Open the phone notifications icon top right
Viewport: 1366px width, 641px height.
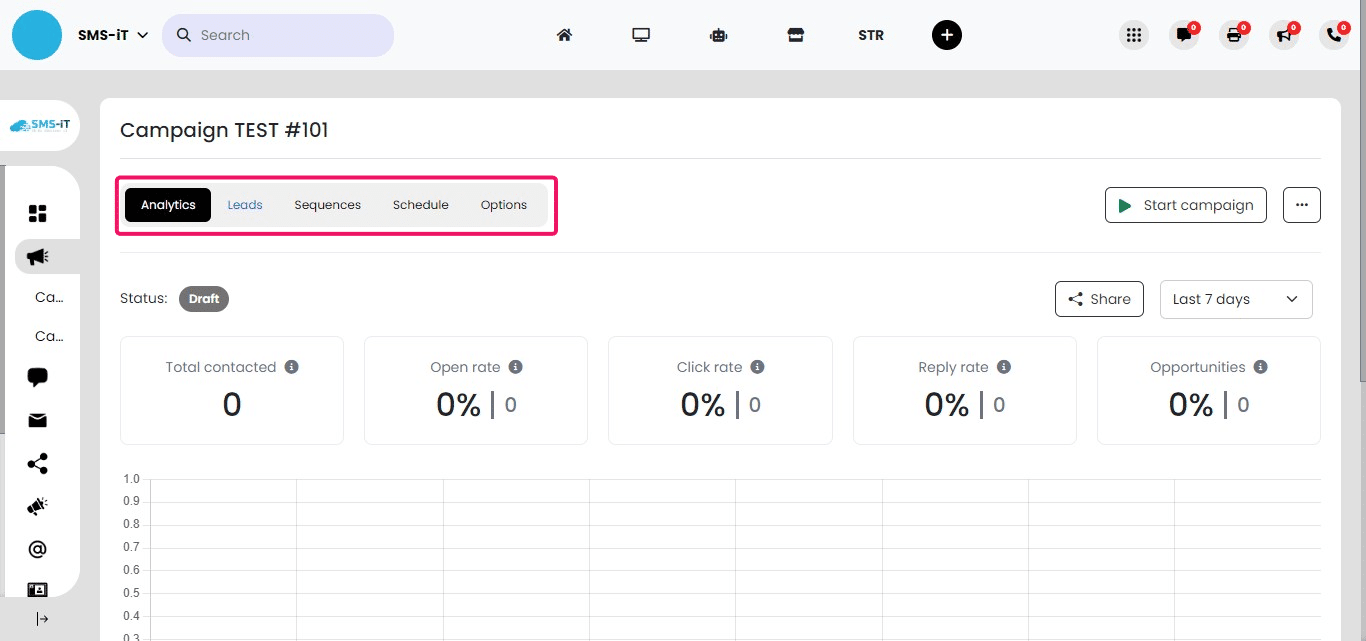(x=1334, y=35)
